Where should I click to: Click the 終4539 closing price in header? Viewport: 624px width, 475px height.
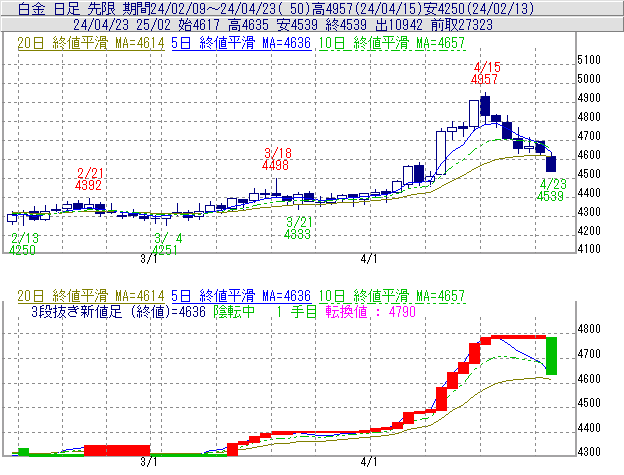[x=346, y=25]
